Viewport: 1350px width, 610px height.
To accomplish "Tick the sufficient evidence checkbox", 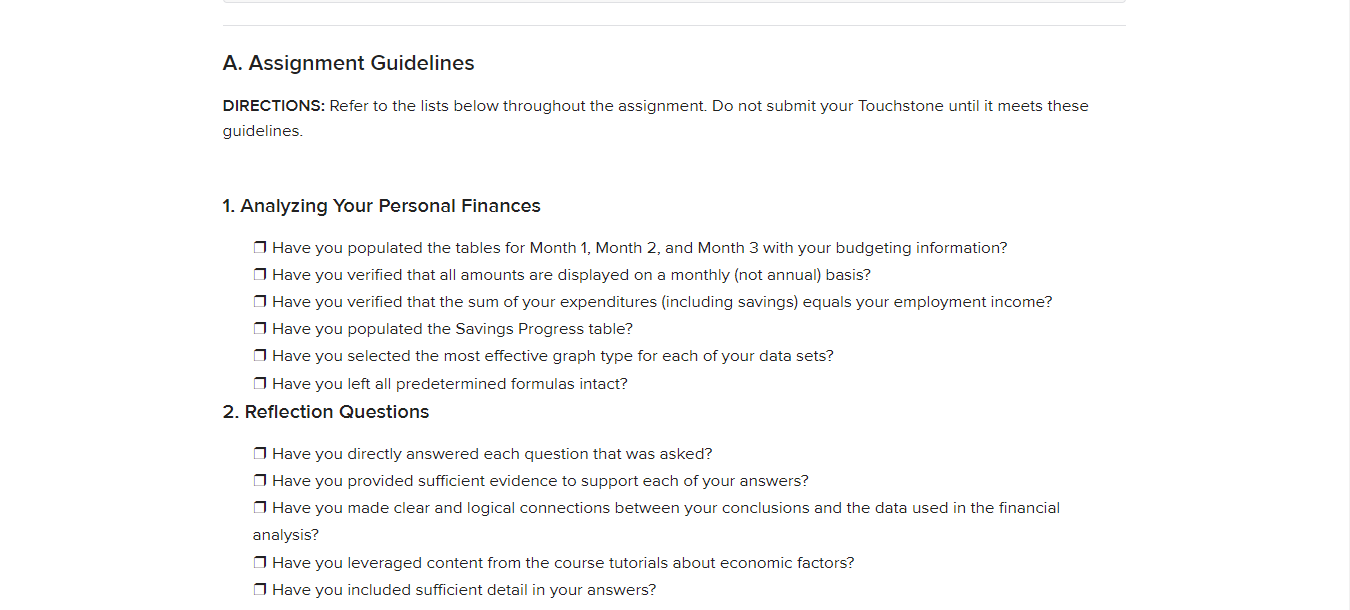I will tap(260, 481).
